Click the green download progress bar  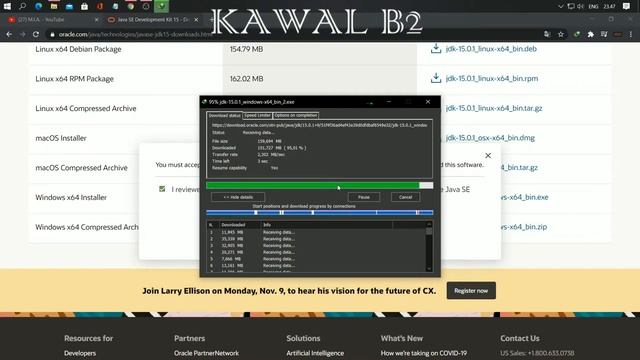320,185
